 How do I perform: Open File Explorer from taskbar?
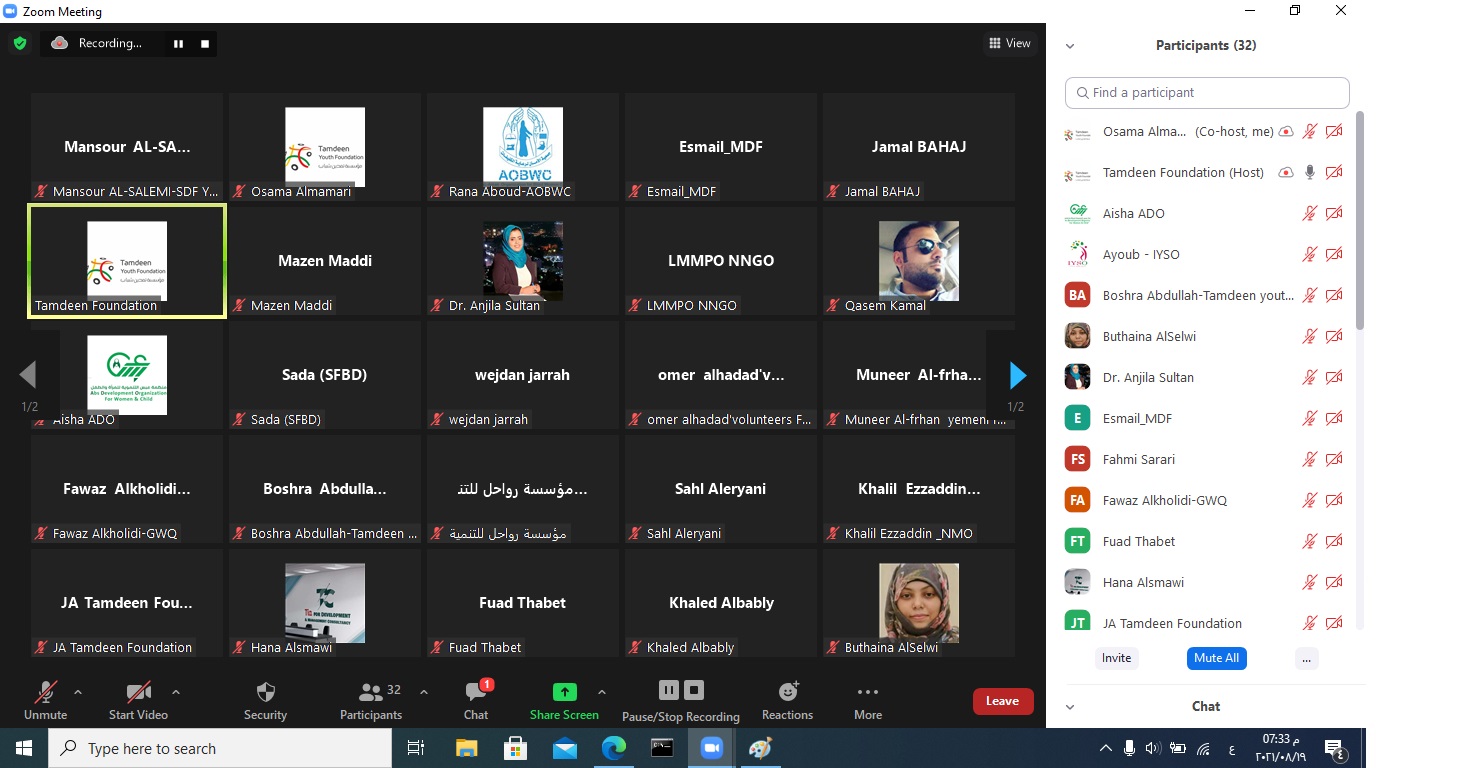466,748
